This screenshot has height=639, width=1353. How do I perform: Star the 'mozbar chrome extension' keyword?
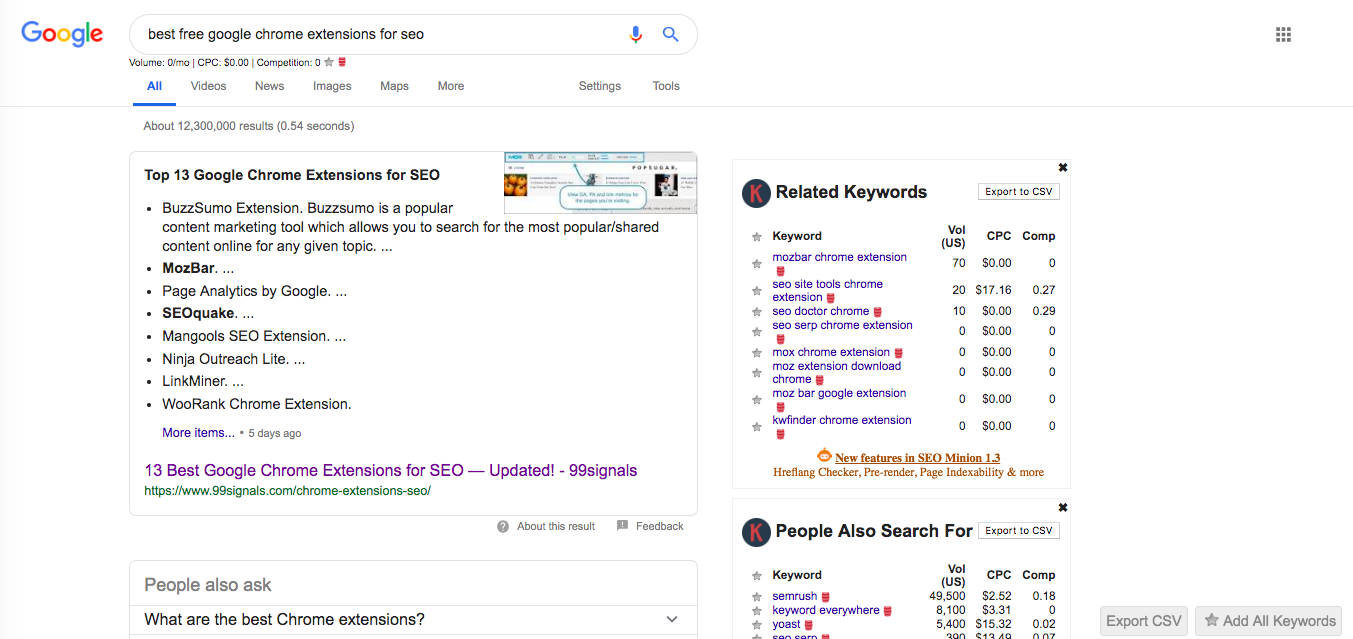click(x=757, y=264)
